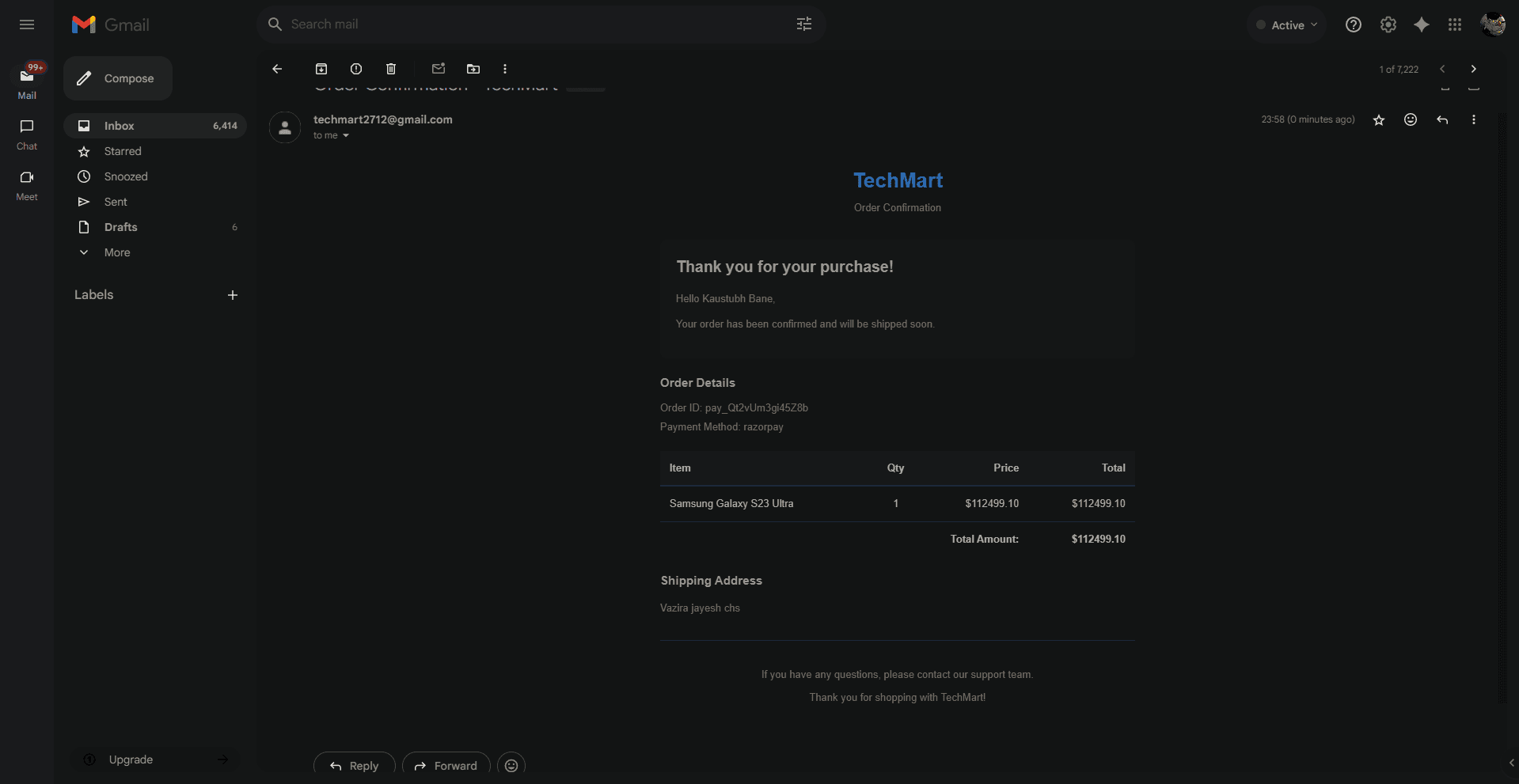The height and width of the screenshot is (784, 1519).
Task: Open advanced search options filter
Action: tap(803, 25)
